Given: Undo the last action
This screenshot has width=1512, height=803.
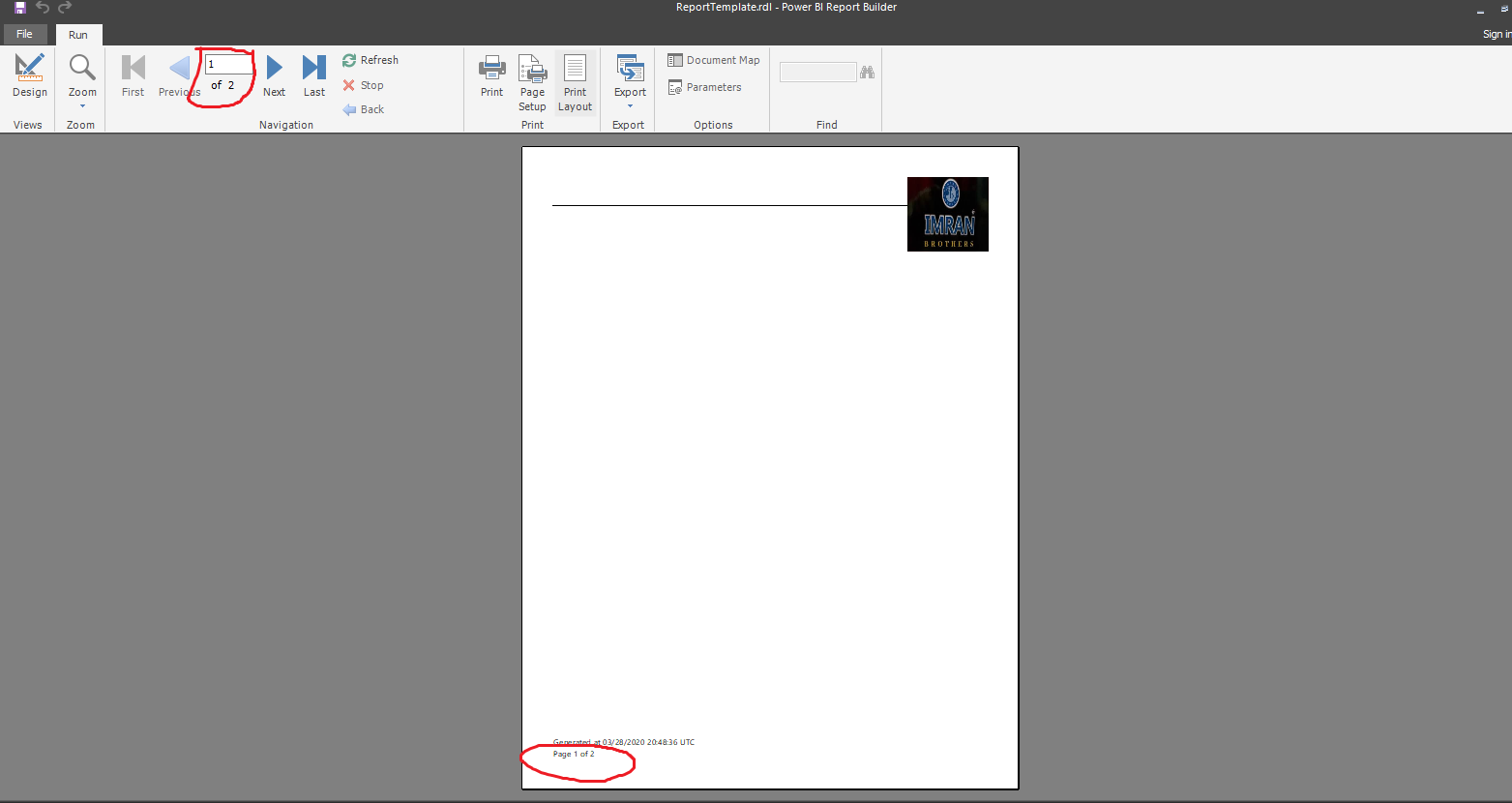Looking at the screenshot, I should [x=43, y=8].
